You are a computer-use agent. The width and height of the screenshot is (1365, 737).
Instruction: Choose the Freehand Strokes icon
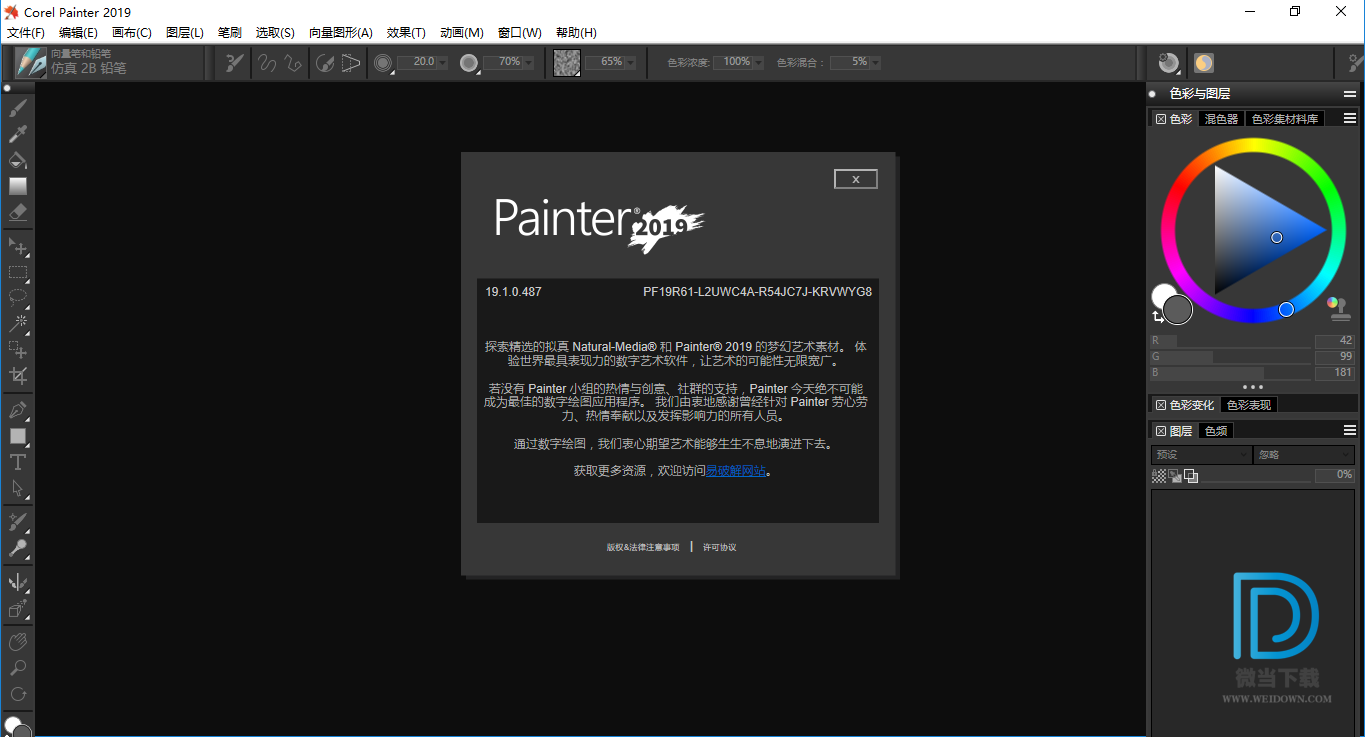click(266, 63)
